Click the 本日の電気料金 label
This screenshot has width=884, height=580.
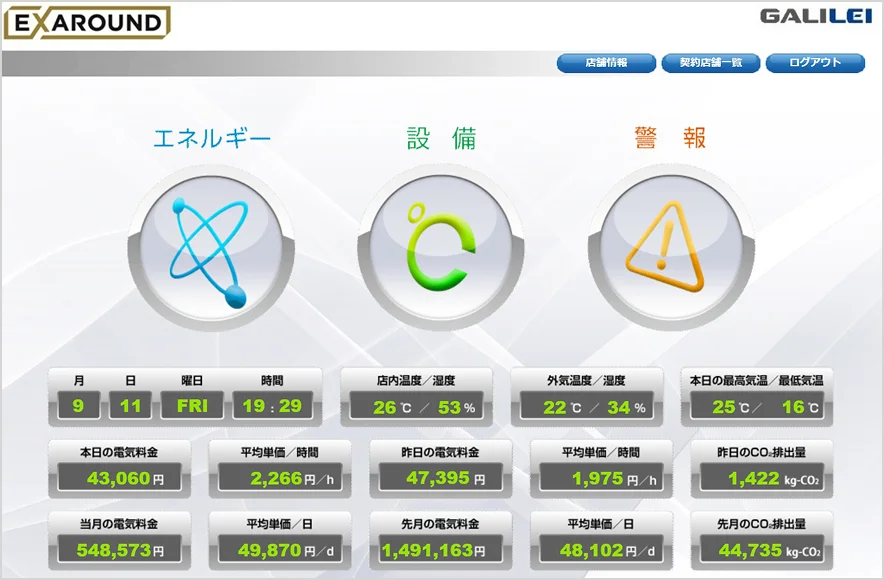click(x=119, y=452)
